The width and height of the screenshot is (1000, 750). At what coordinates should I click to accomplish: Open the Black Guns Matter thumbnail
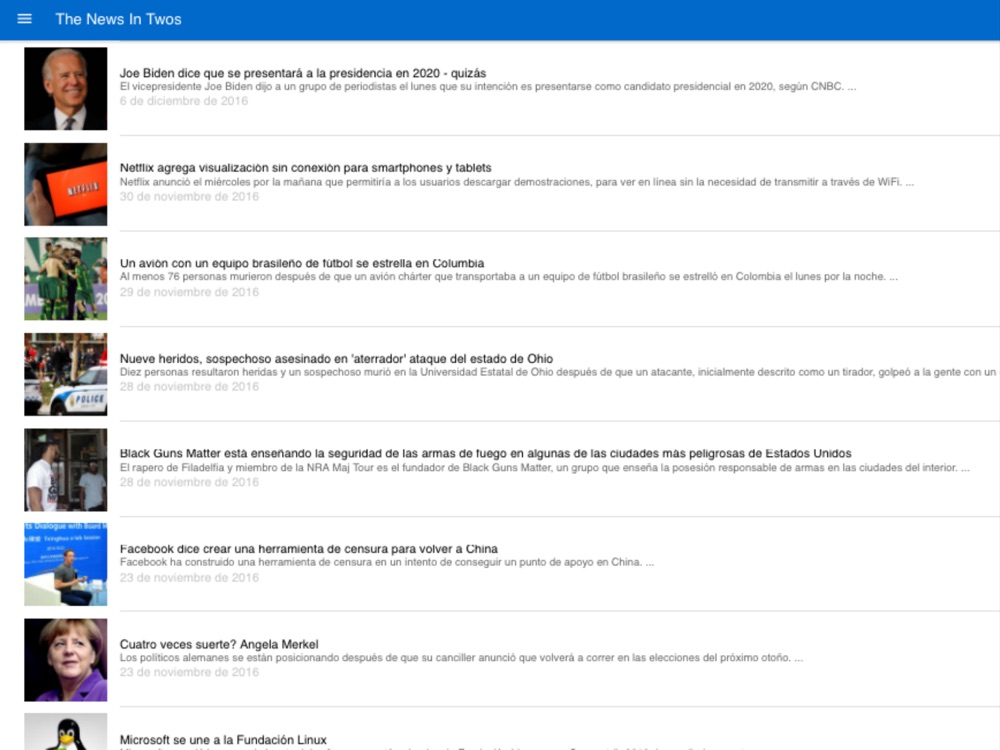pyautogui.click(x=66, y=470)
